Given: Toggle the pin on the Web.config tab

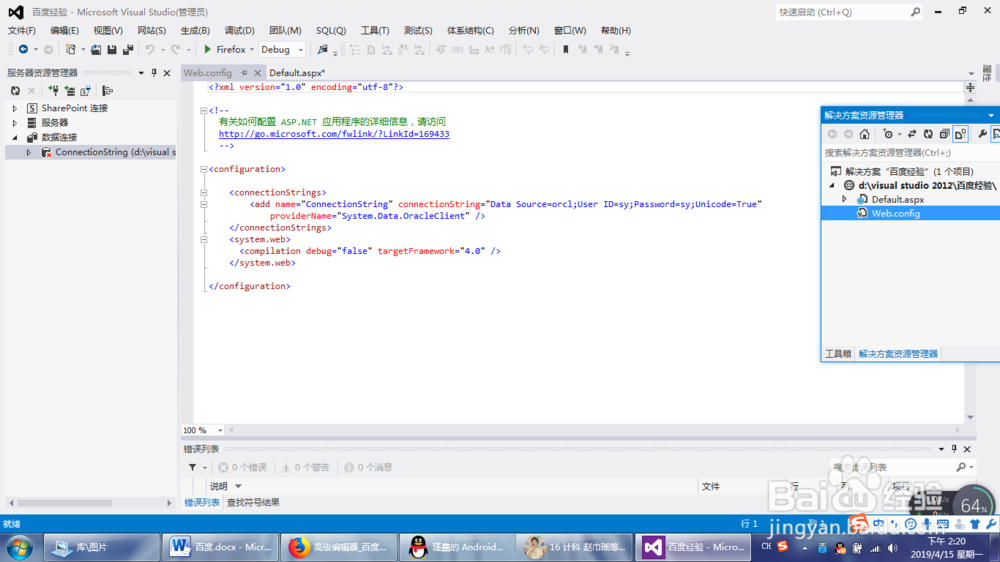Looking at the screenshot, I should [244, 73].
